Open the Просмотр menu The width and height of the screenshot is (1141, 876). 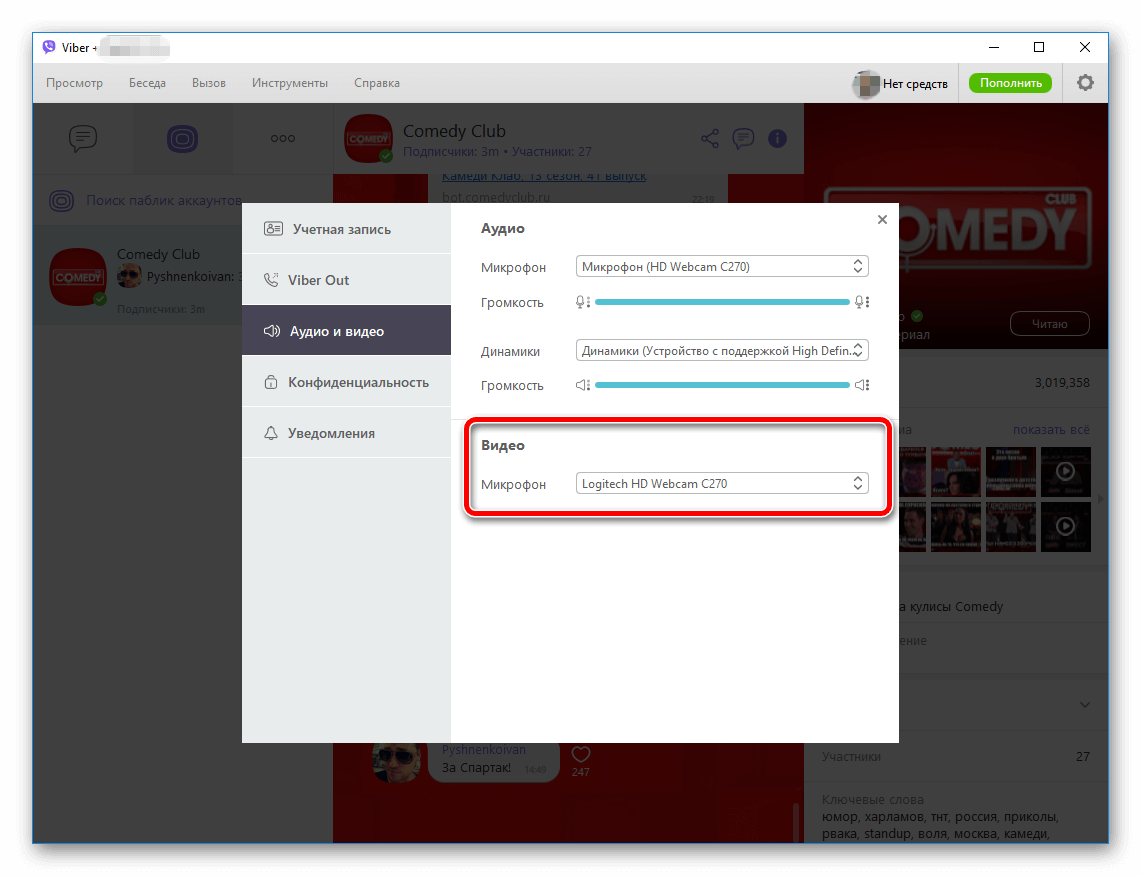point(74,83)
